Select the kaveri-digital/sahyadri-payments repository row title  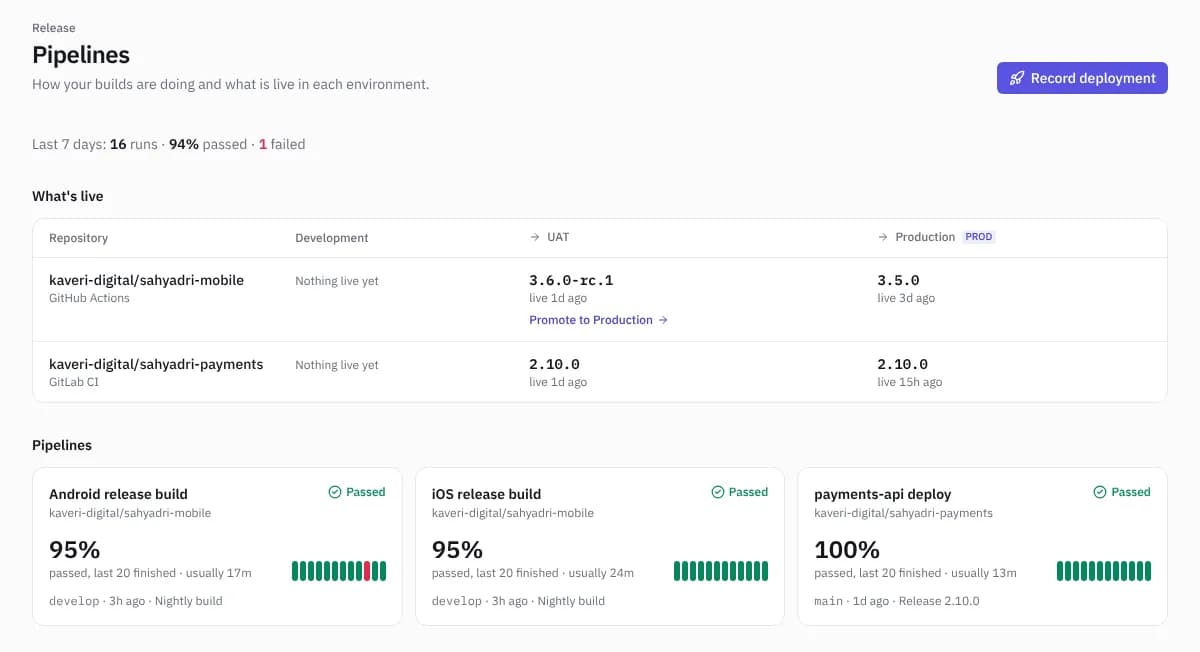click(156, 364)
